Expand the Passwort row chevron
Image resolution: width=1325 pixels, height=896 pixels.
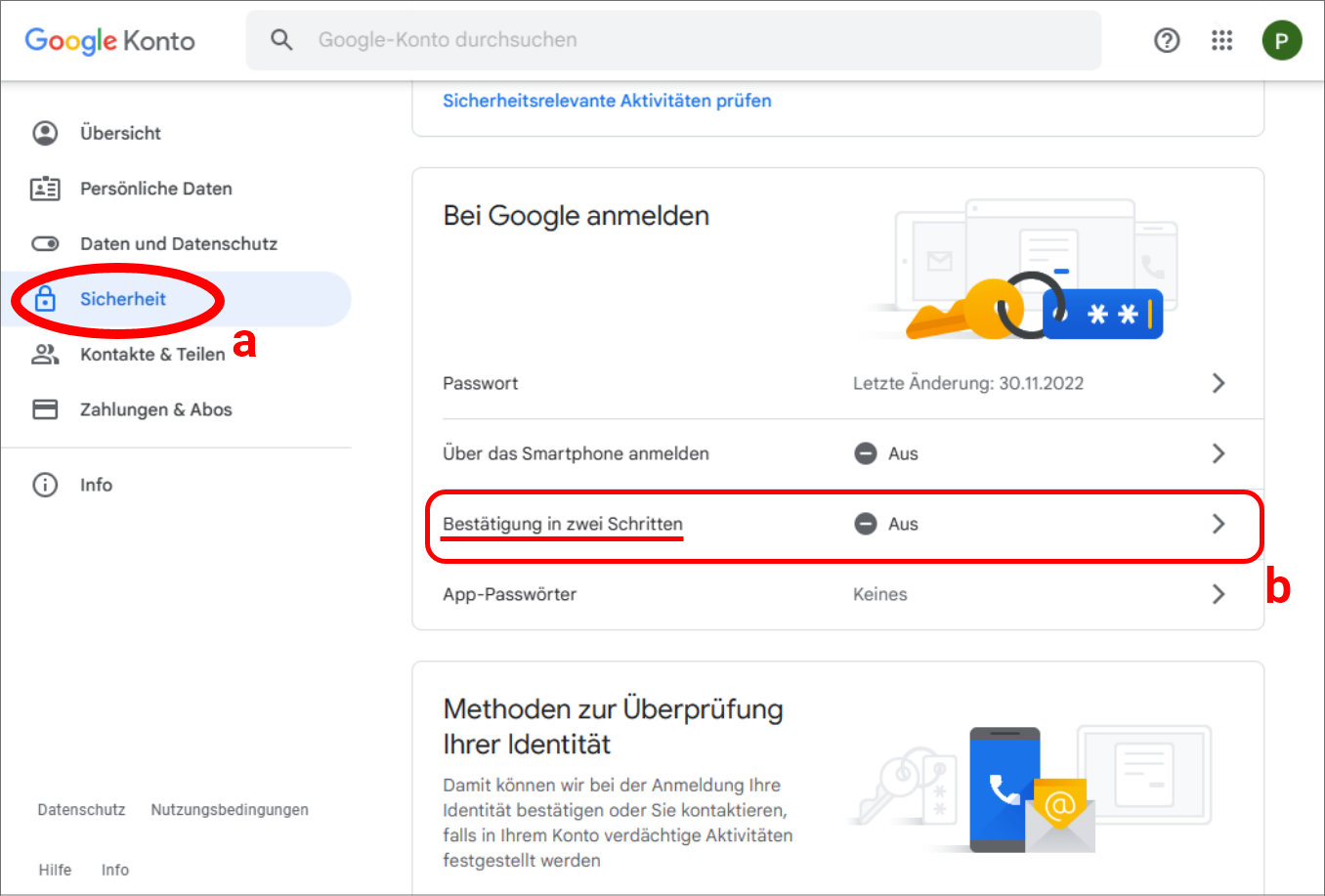pos(1218,383)
